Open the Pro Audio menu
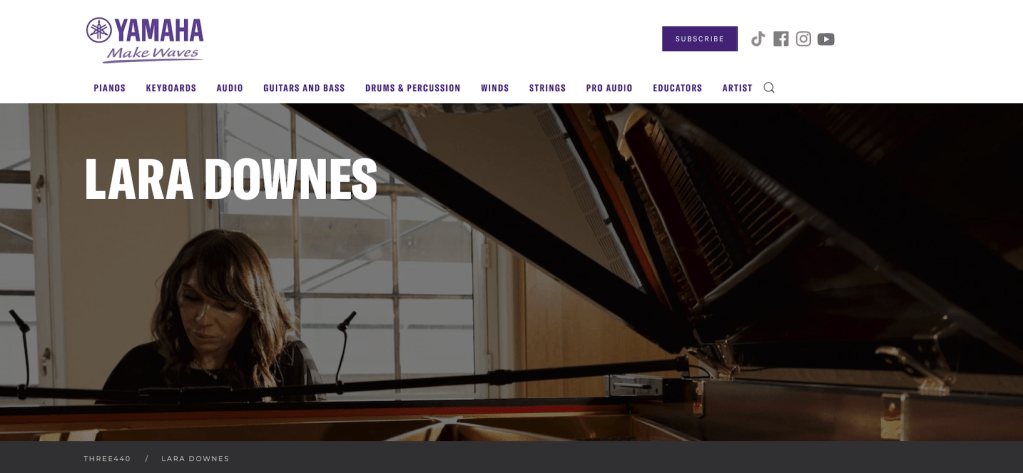Screen dimensions: 1023x473 (609, 88)
